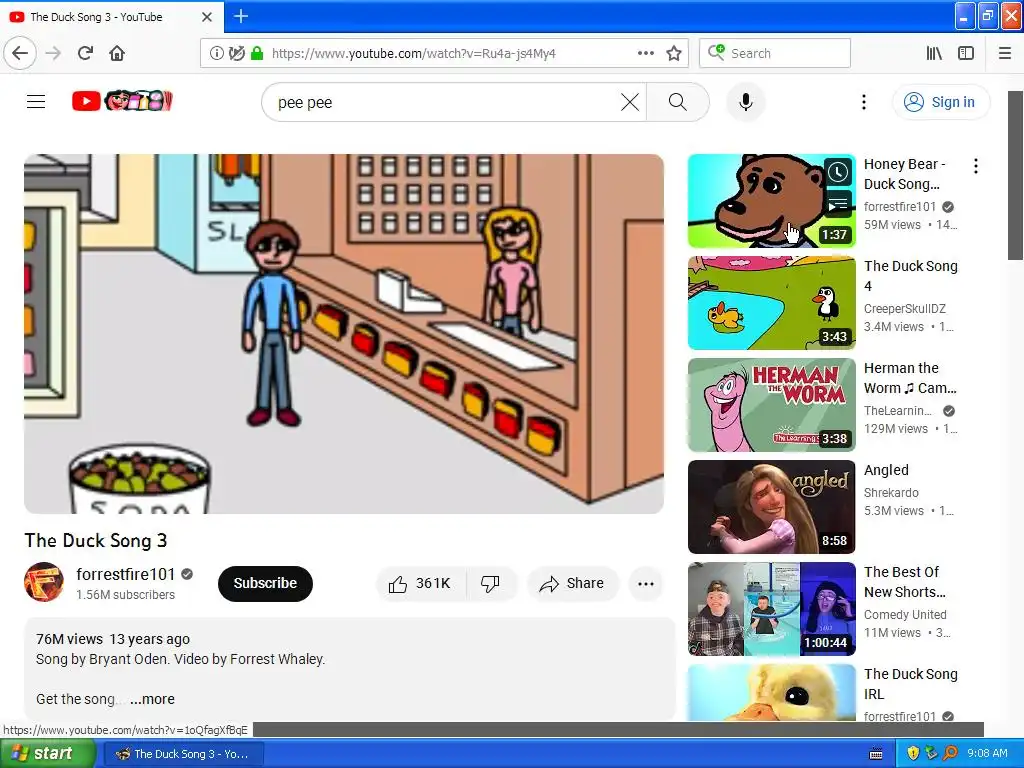
Task: Click the address bar URL
Action: [x=413, y=53]
